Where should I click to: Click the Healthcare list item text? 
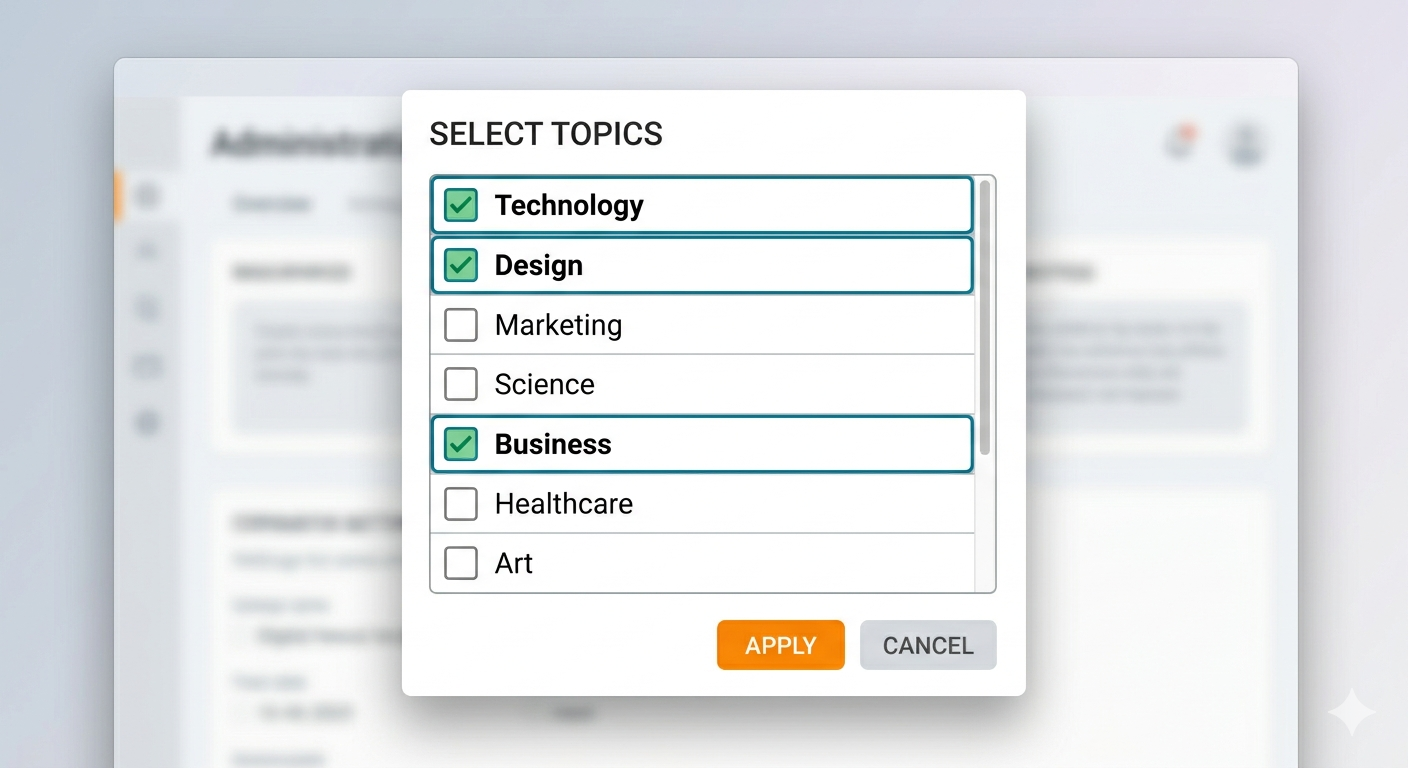[x=564, y=504]
